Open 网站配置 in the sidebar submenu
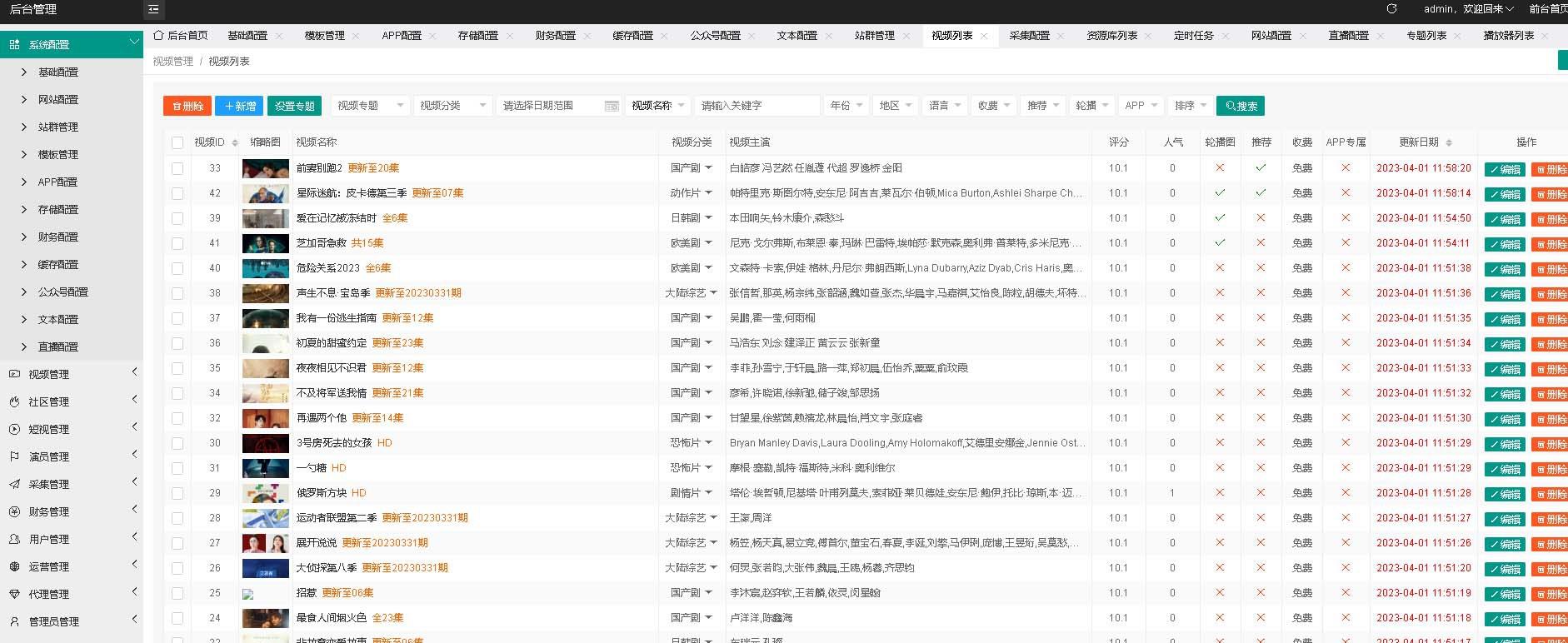 coord(58,99)
